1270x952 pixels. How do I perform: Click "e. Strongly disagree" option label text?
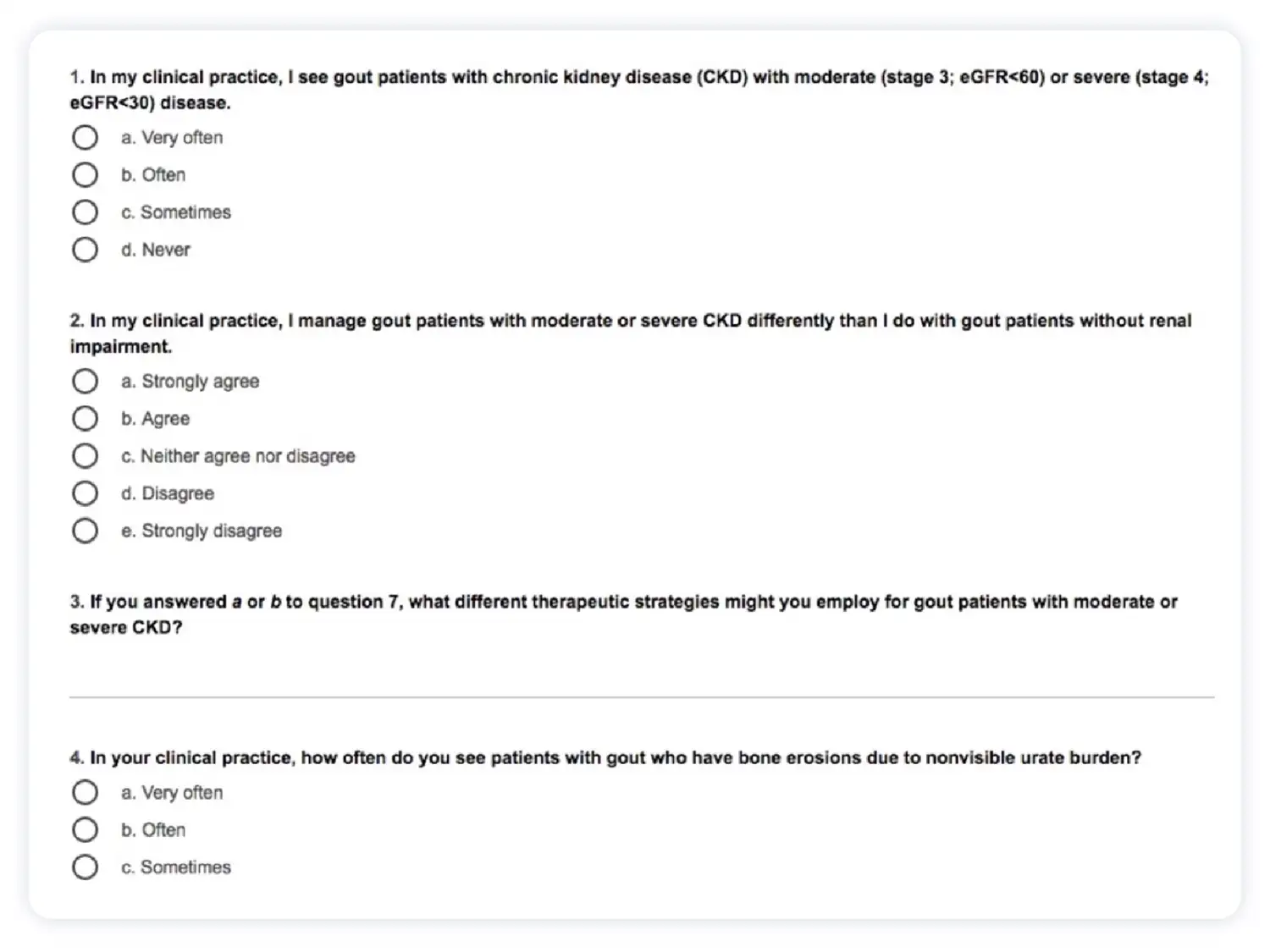pos(202,531)
